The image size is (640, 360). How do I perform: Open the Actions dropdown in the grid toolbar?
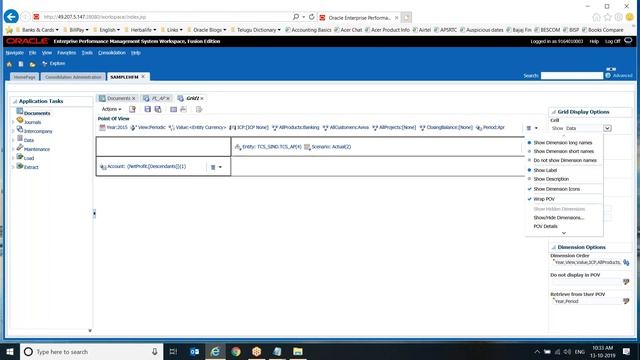[x=111, y=109]
